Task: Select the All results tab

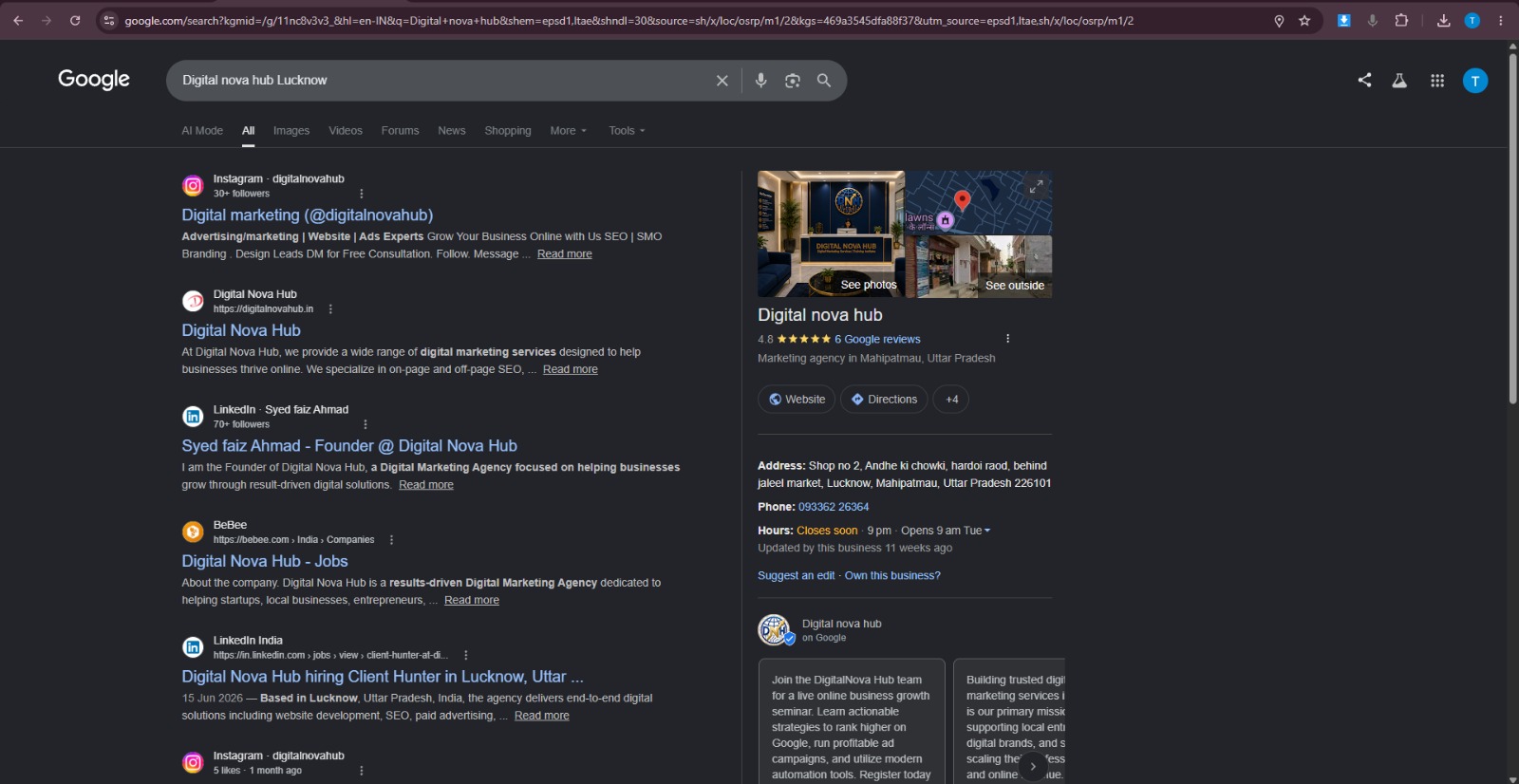Action: pos(248,131)
